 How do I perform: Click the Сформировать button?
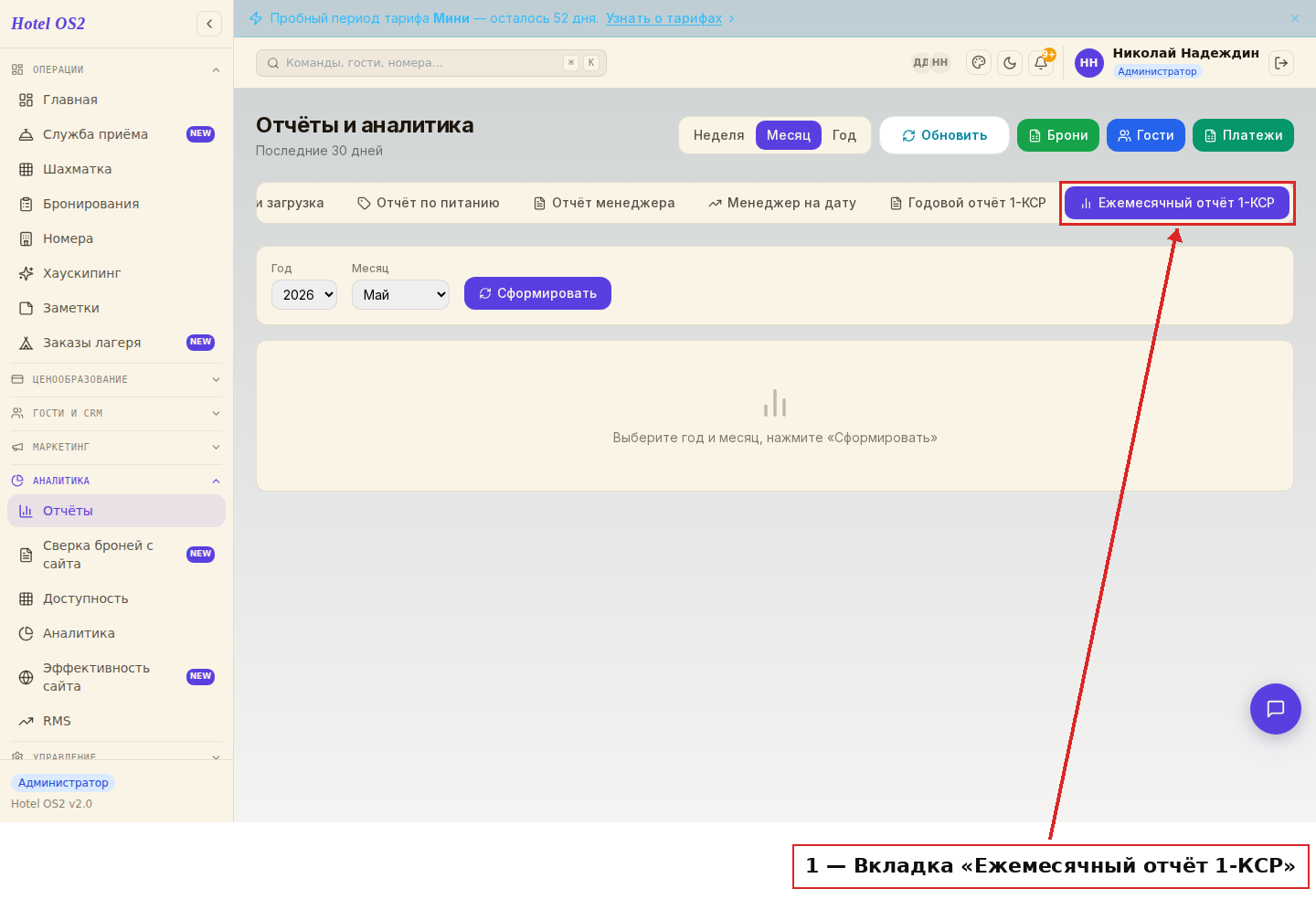click(x=537, y=293)
